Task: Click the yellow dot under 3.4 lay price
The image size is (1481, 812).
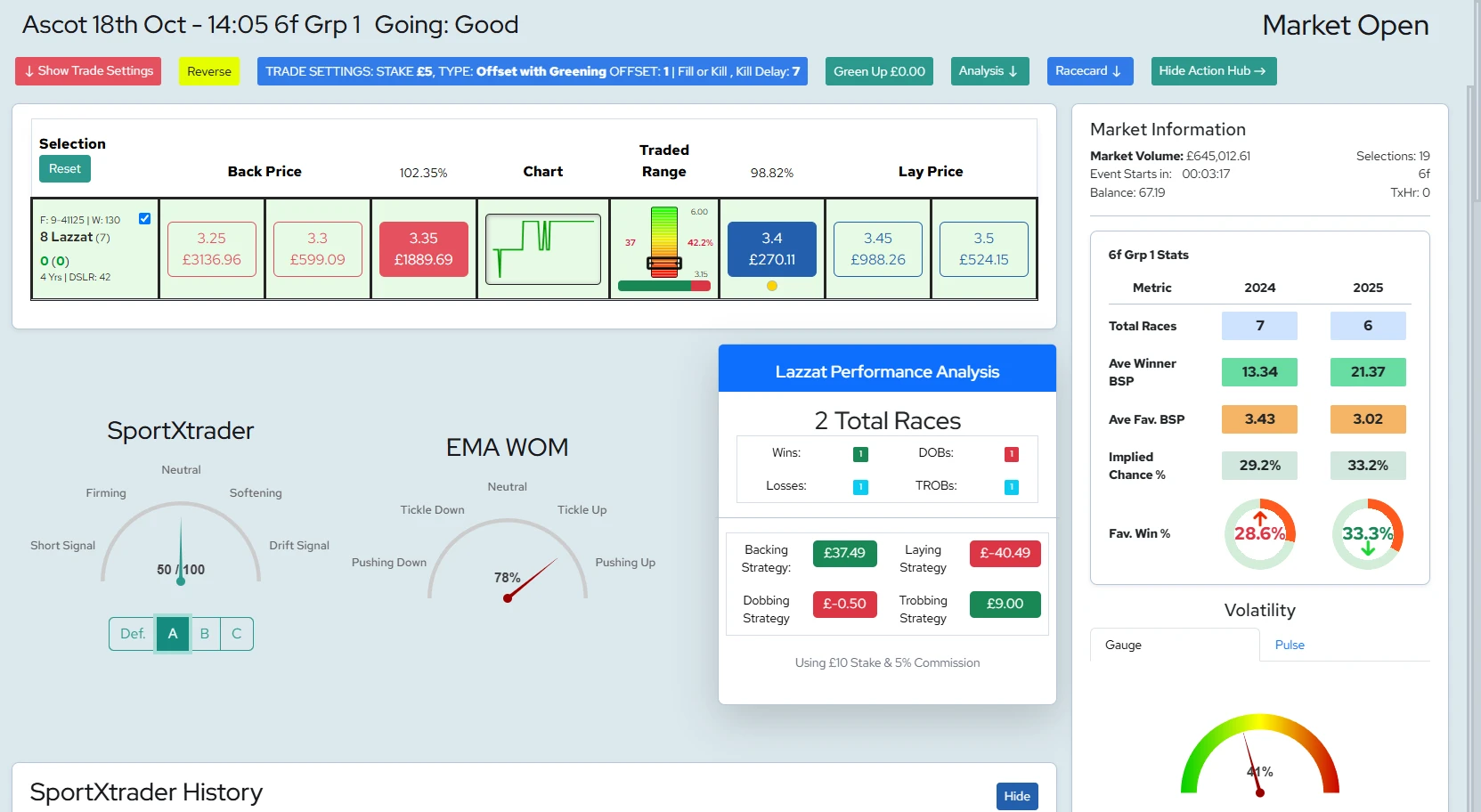Action: click(772, 286)
